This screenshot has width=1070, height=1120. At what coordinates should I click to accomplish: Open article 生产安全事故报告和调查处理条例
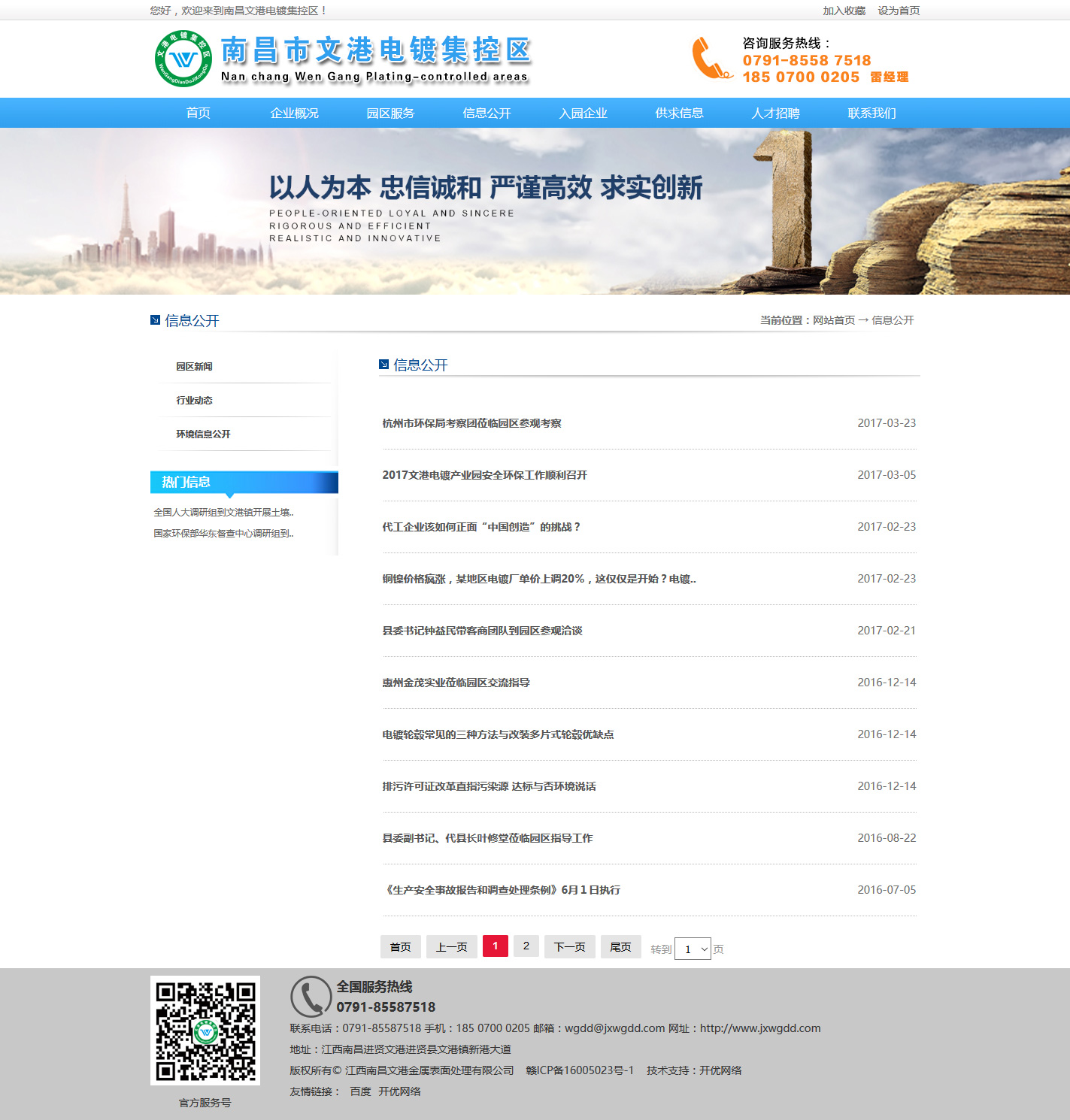[x=502, y=890]
